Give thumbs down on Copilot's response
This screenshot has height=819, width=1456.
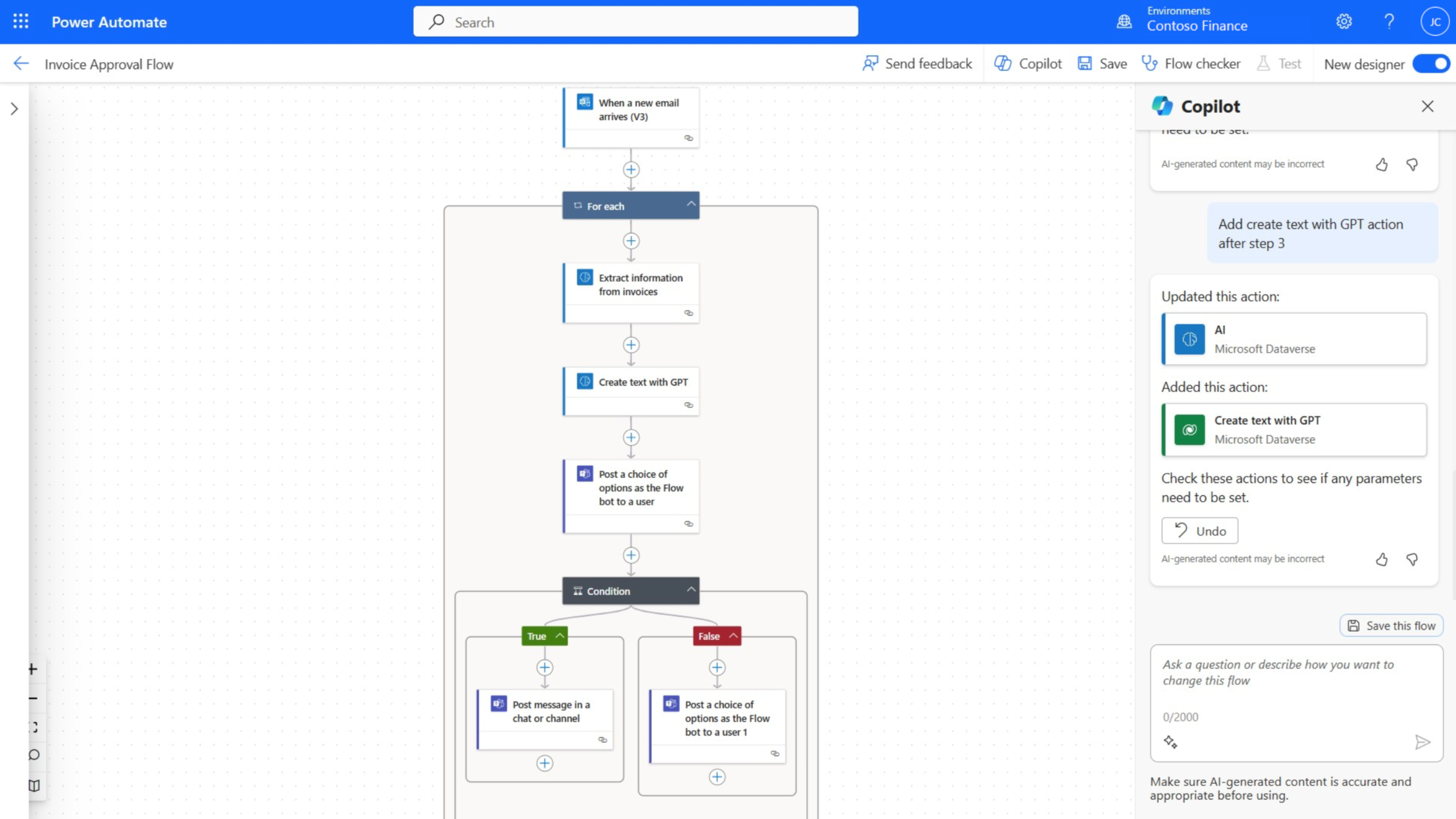(x=1412, y=559)
